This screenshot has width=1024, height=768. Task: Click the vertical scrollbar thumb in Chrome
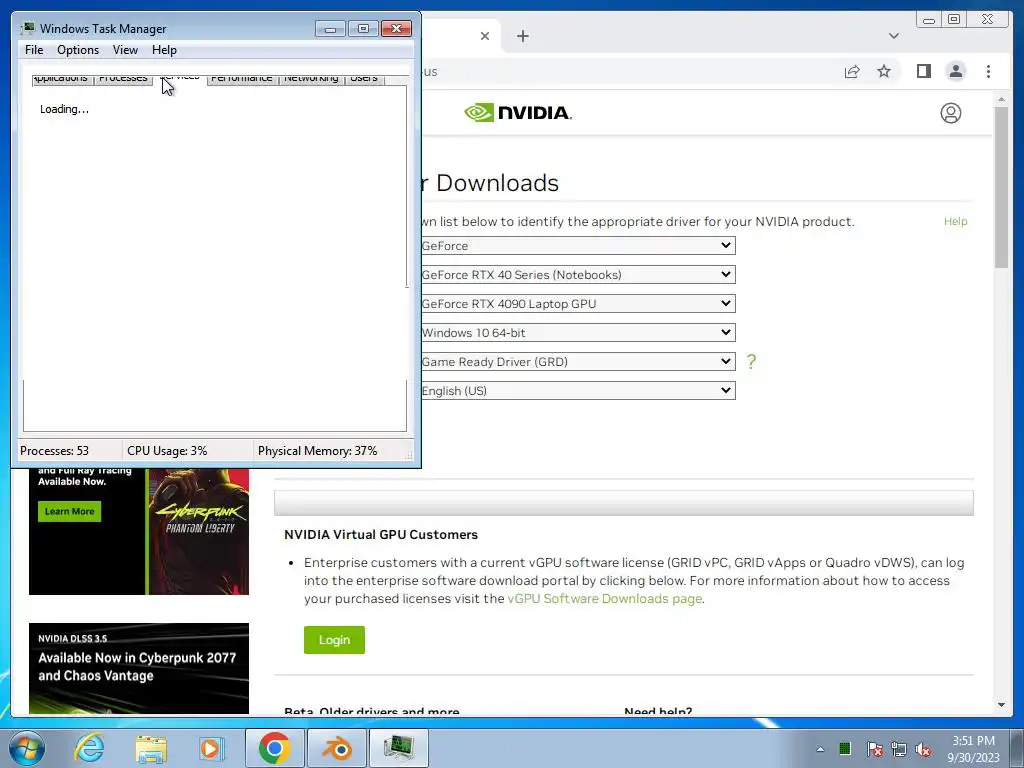1001,187
